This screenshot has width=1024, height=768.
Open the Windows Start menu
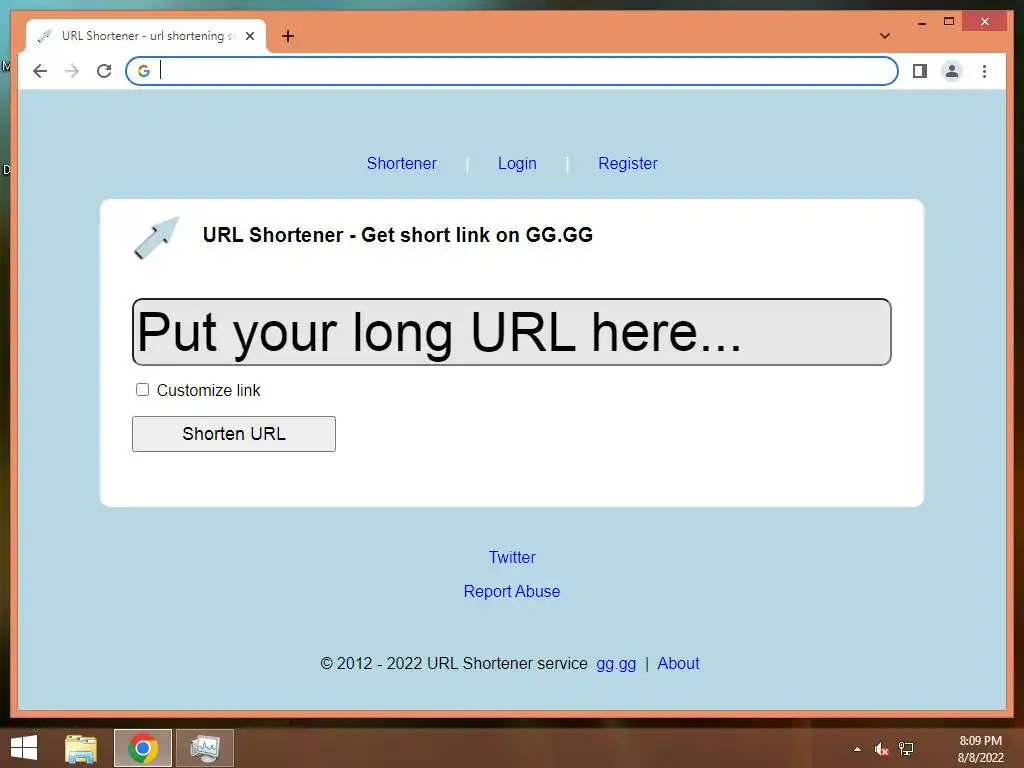coord(24,748)
